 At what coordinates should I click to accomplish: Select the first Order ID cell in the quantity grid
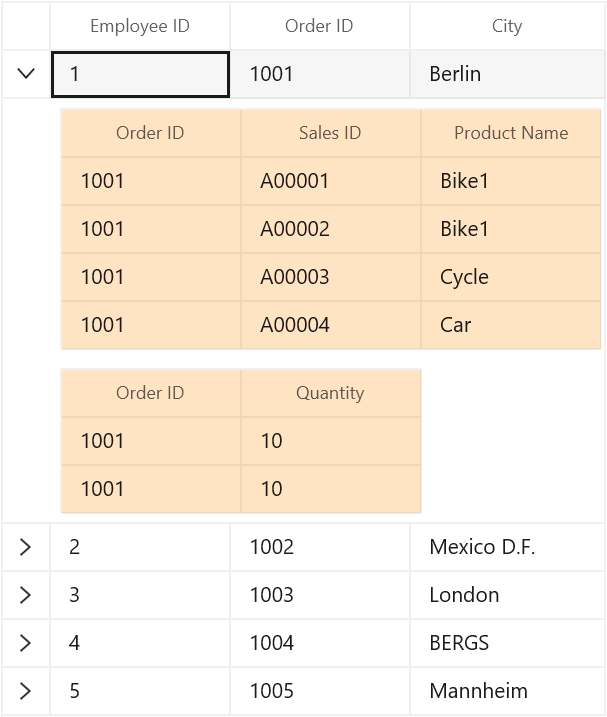[150, 441]
